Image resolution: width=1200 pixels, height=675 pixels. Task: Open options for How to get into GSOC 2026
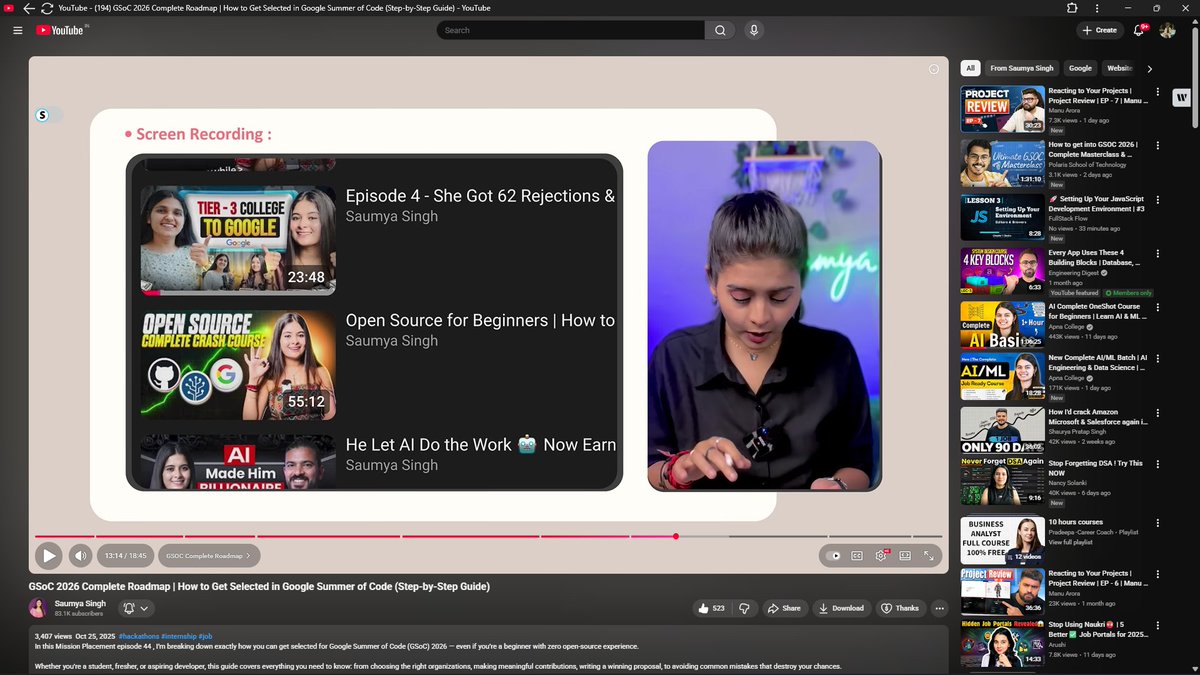(x=1158, y=145)
